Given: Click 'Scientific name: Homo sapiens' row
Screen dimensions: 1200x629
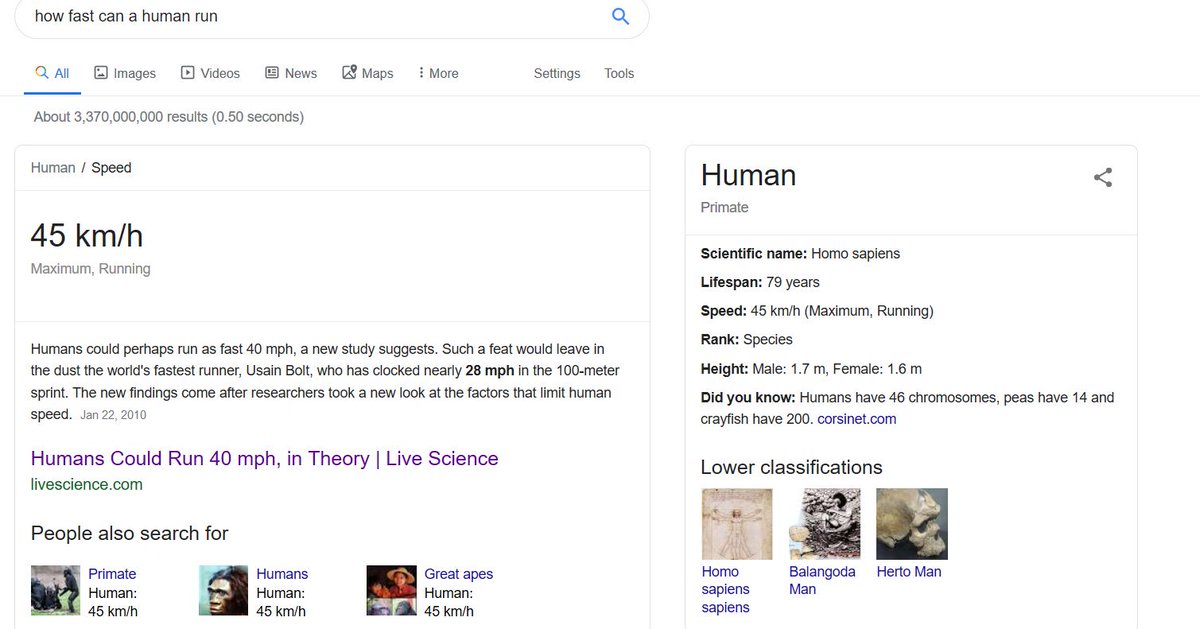Looking at the screenshot, I should click(800, 254).
